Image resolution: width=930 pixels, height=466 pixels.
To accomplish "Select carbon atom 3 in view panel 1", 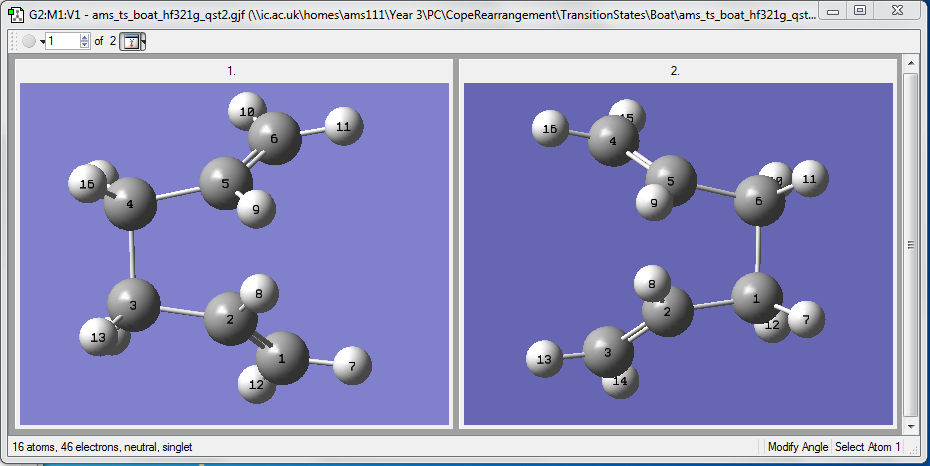I will tap(133, 305).
